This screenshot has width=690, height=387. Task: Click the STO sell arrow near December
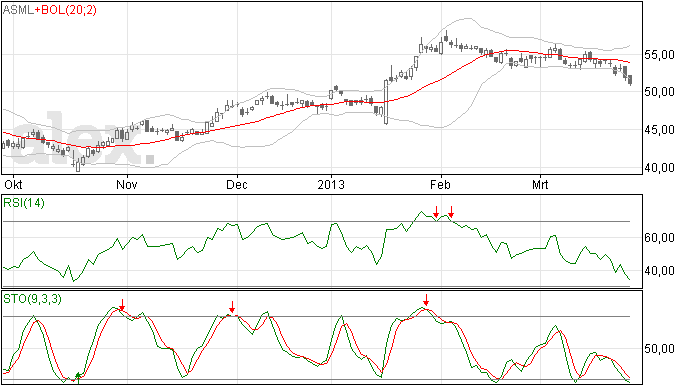[x=232, y=307]
